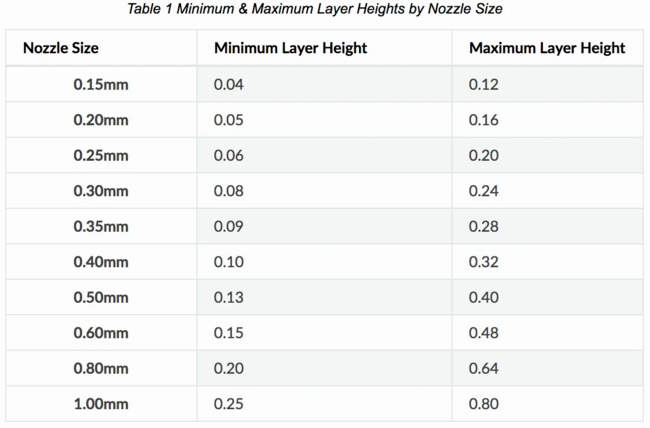This screenshot has width=650, height=428.
Task: Click the 1.00mm nozzle size cell
Action: pyautogui.click(x=101, y=404)
